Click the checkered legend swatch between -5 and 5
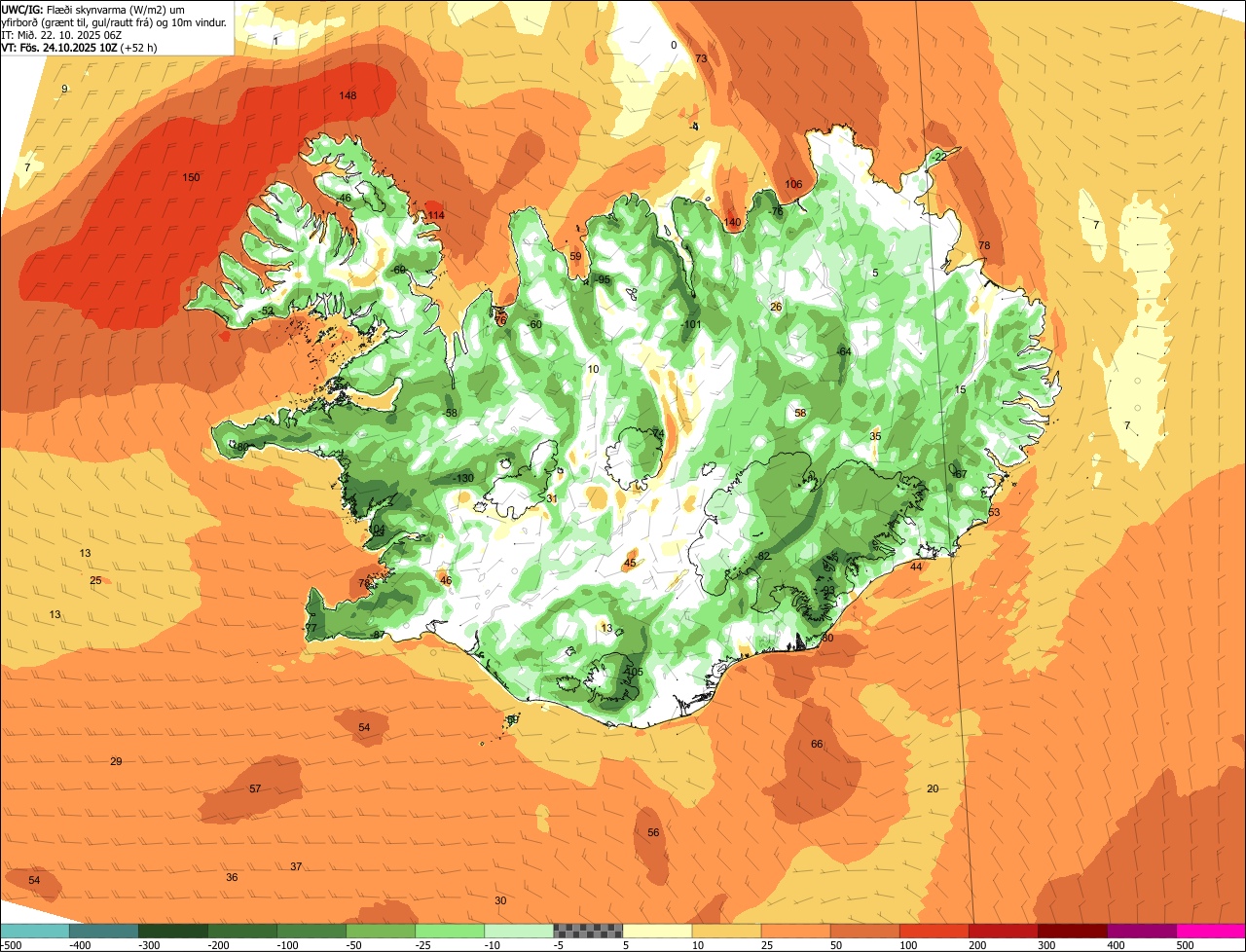1246x952 pixels. tap(588, 931)
